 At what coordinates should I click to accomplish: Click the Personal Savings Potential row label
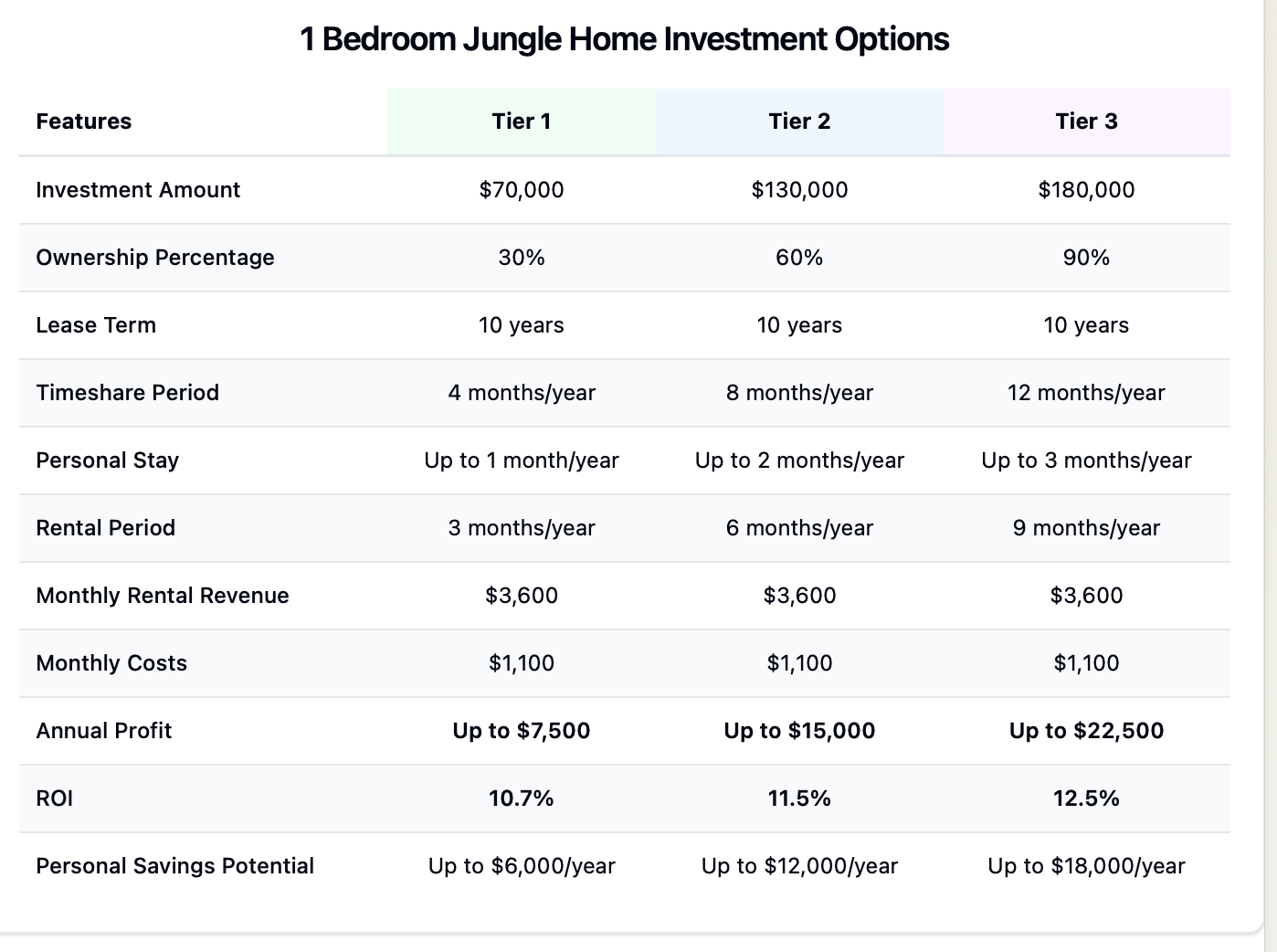[174, 866]
